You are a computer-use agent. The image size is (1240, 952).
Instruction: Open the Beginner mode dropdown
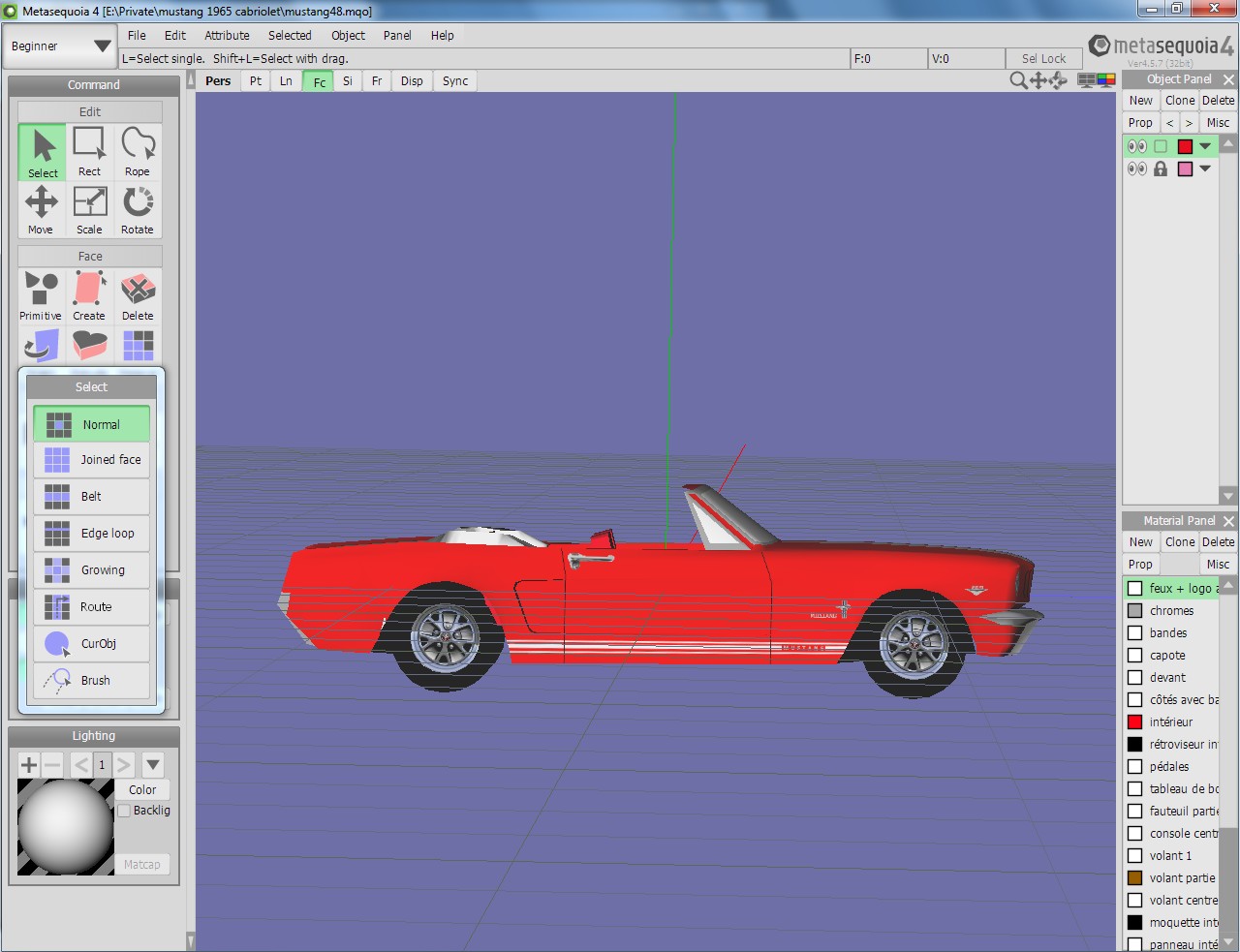point(60,46)
